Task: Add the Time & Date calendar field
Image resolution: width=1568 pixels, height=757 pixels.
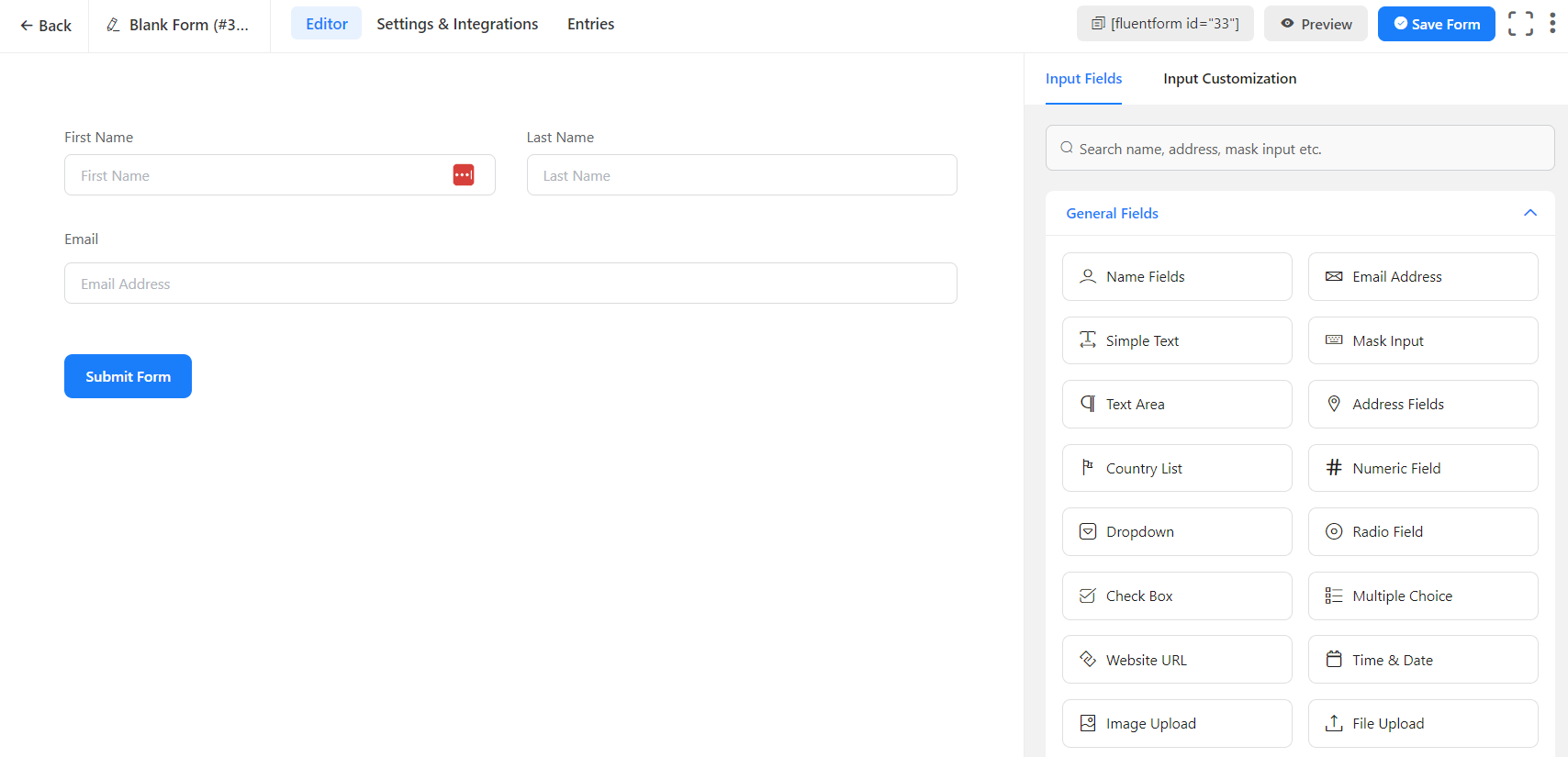Action: [x=1423, y=660]
